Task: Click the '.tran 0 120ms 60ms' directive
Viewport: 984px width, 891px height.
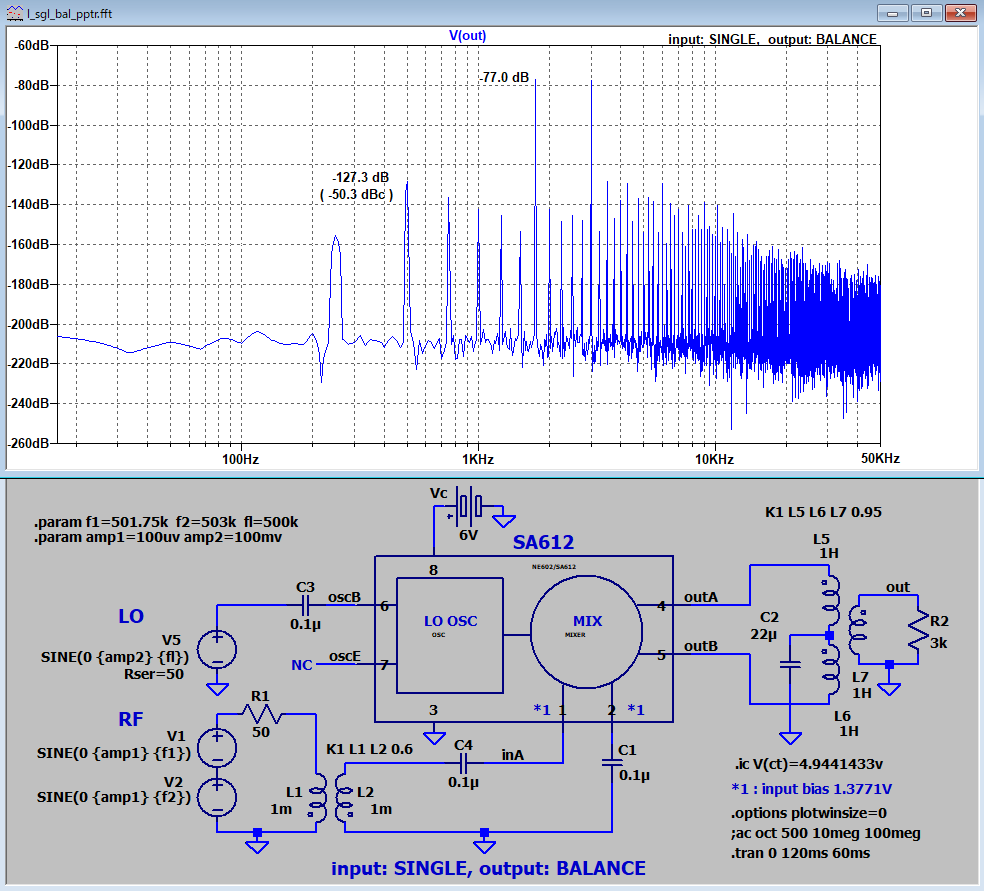Action: pyautogui.click(x=801, y=853)
